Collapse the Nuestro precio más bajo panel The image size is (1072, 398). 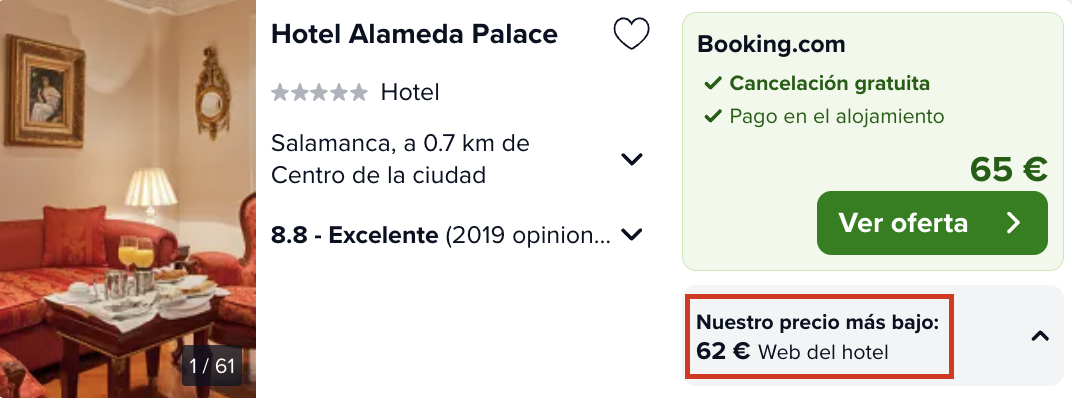click(x=1040, y=336)
